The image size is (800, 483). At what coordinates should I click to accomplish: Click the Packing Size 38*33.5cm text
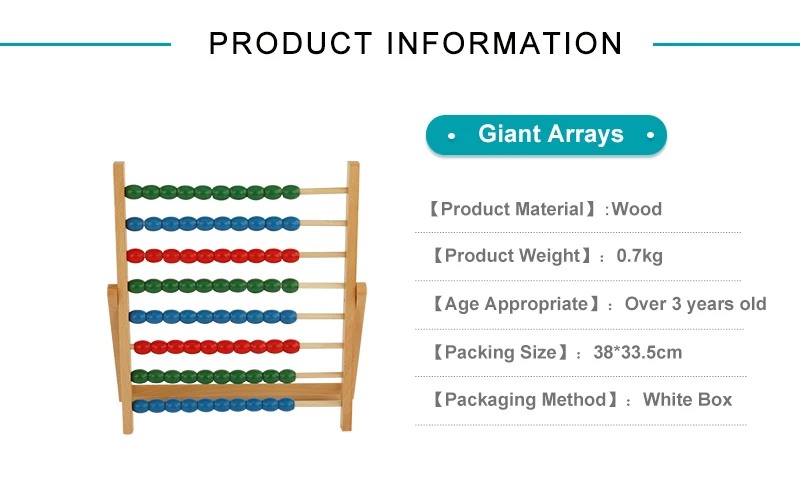pos(635,352)
